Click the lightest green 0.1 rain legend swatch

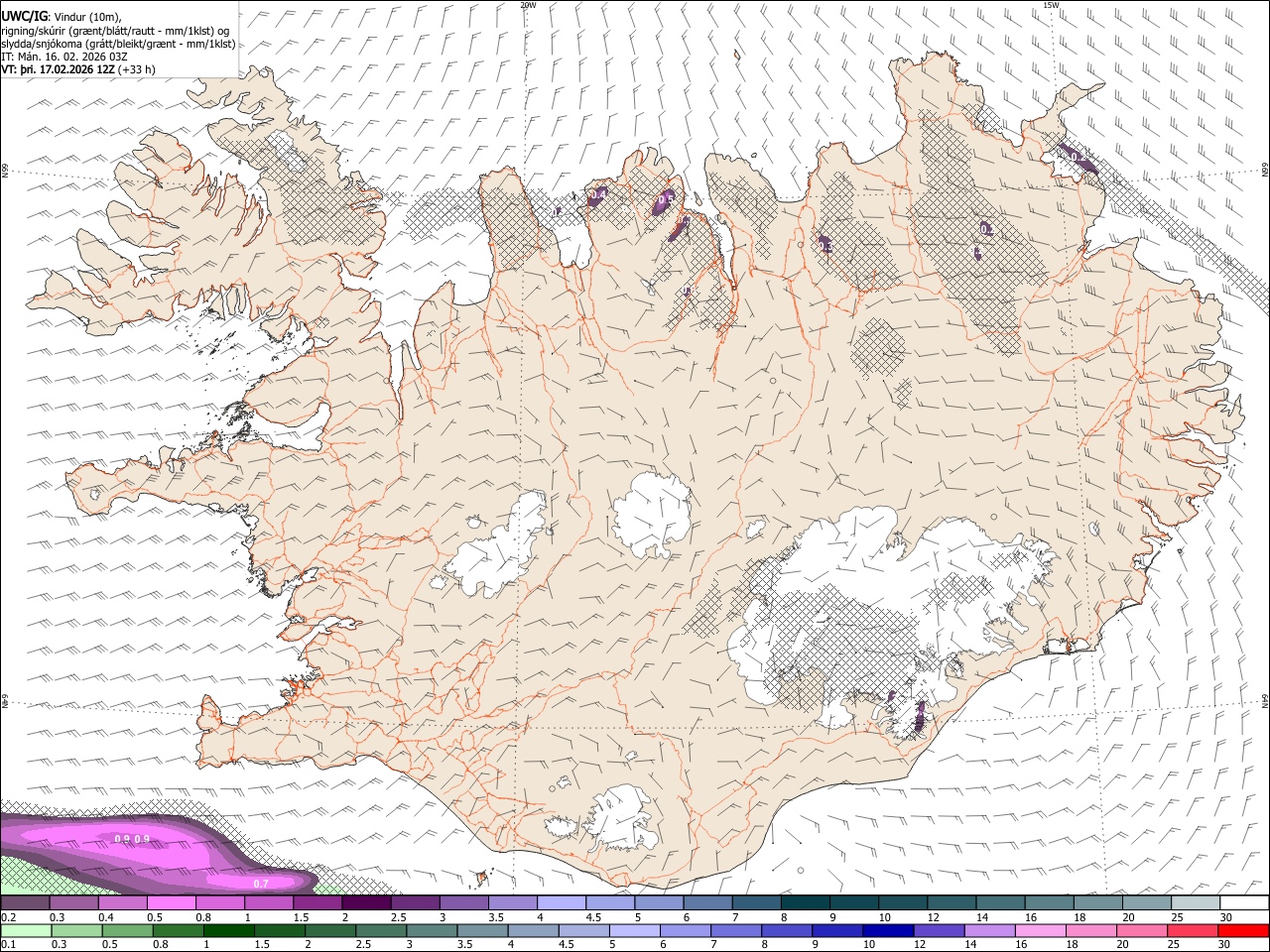click(x=25, y=930)
